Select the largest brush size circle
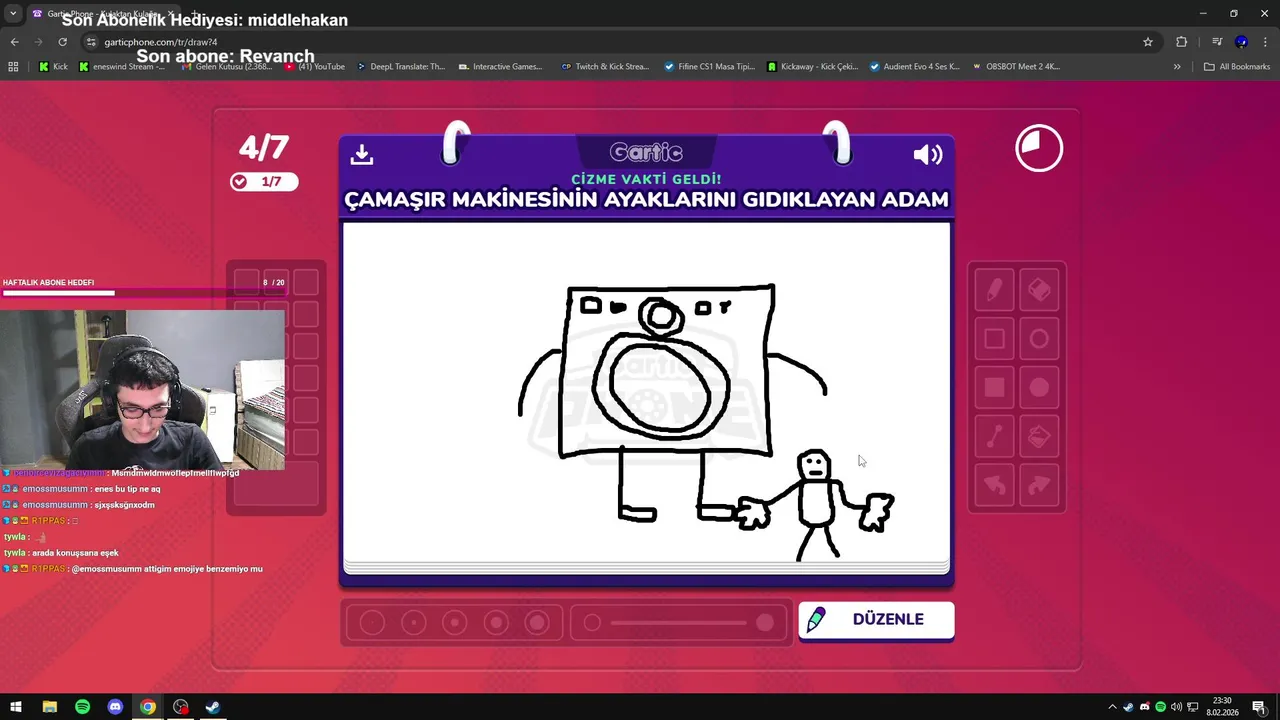The width and height of the screenshot is (1280, 720). click(537, 623)
